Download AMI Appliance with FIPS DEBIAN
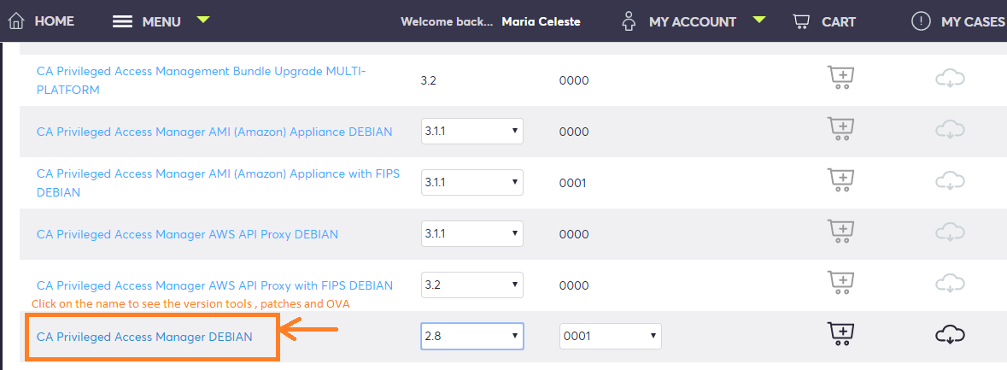The image size is (1007, 370). [x=950, y=181]
